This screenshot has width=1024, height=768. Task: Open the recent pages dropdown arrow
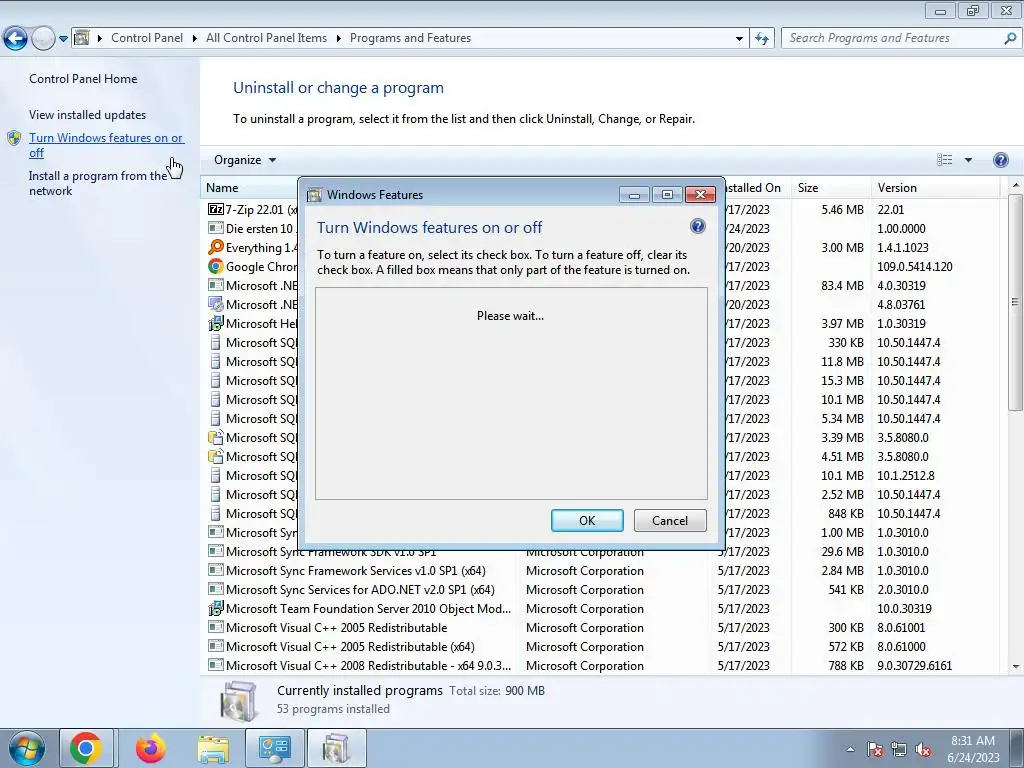pyautogui.click(x=63, y=39)
